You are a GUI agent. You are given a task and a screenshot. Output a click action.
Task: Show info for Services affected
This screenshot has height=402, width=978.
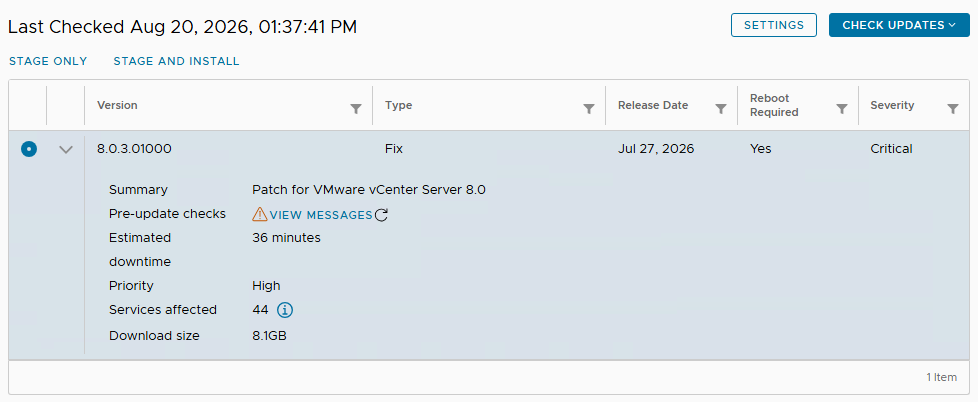(285, 310)
